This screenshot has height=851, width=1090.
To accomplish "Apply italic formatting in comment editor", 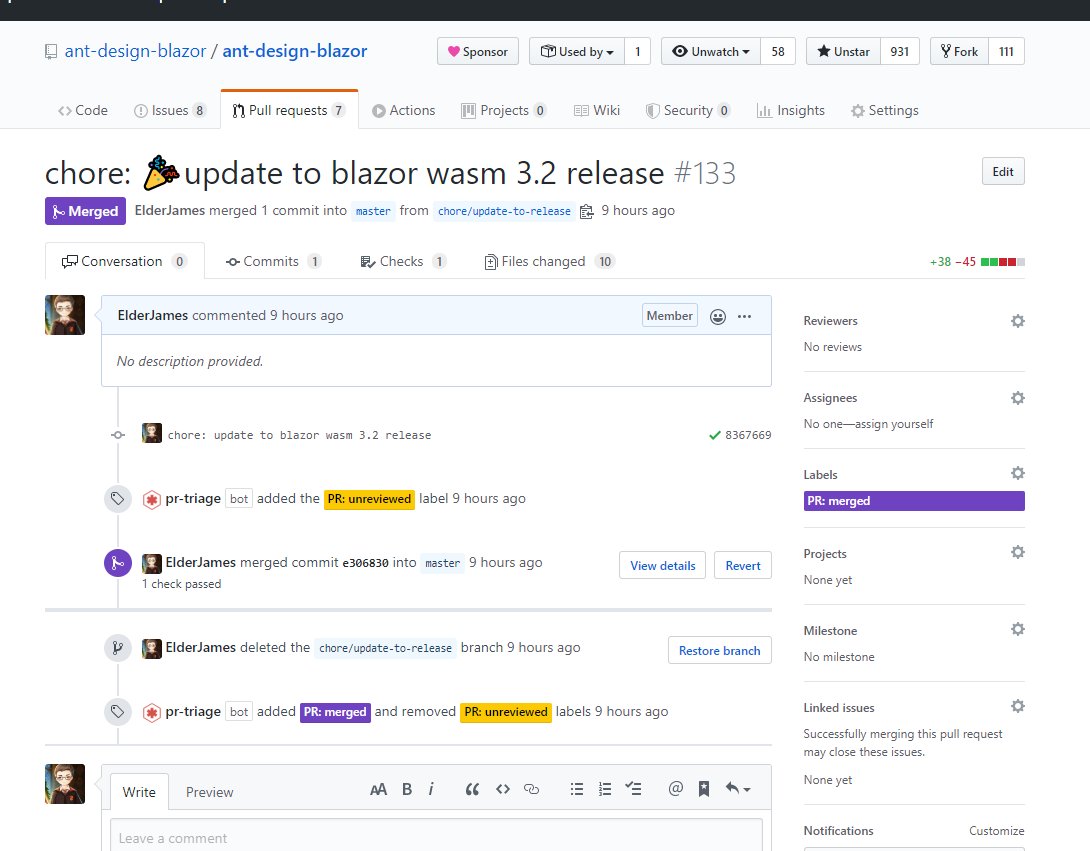I will [x=431, y=789].
